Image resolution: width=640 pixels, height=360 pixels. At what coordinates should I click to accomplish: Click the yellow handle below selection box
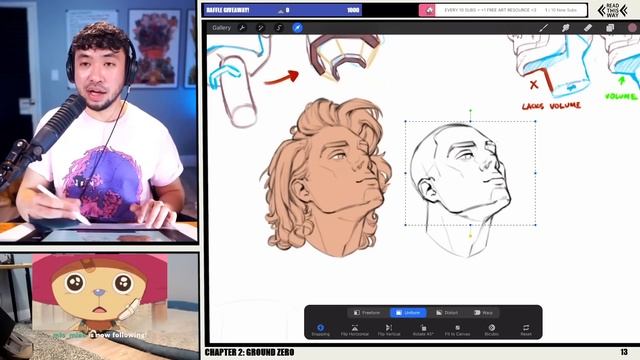pyautogui.click(x=470, y=236)
